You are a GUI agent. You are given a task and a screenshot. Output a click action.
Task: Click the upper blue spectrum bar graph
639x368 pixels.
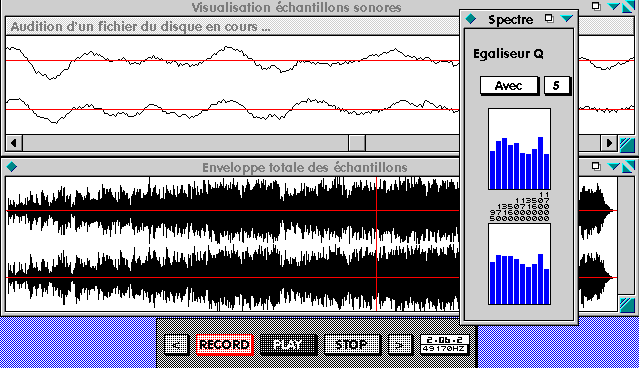519,149
